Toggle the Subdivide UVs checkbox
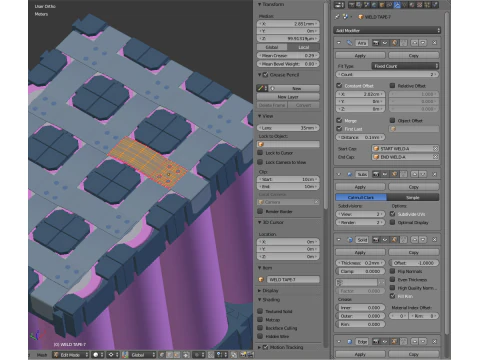Viewport: 480px width, 360px height. [x=392, y=214]
